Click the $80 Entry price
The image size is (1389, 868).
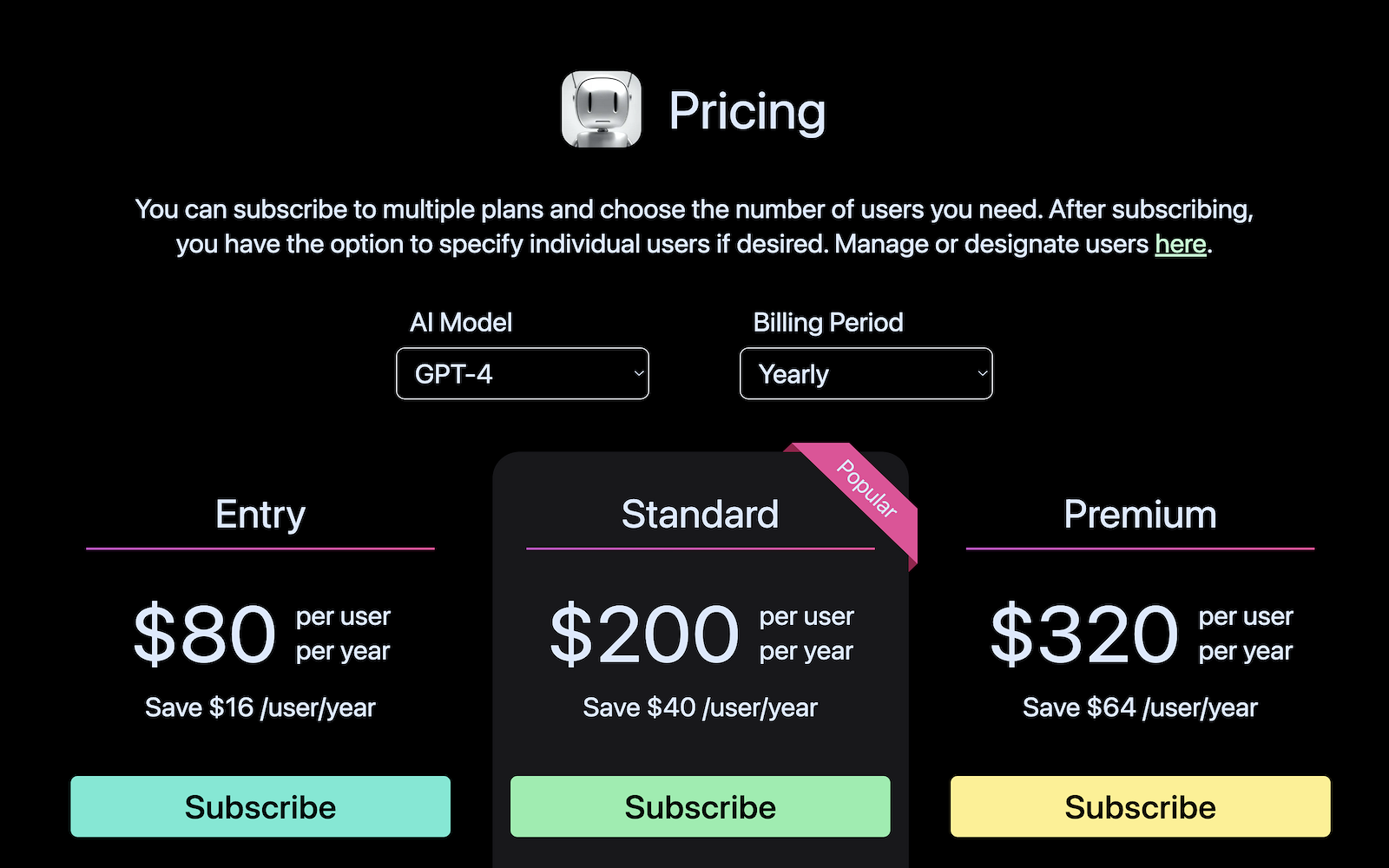tap(205, 635)
